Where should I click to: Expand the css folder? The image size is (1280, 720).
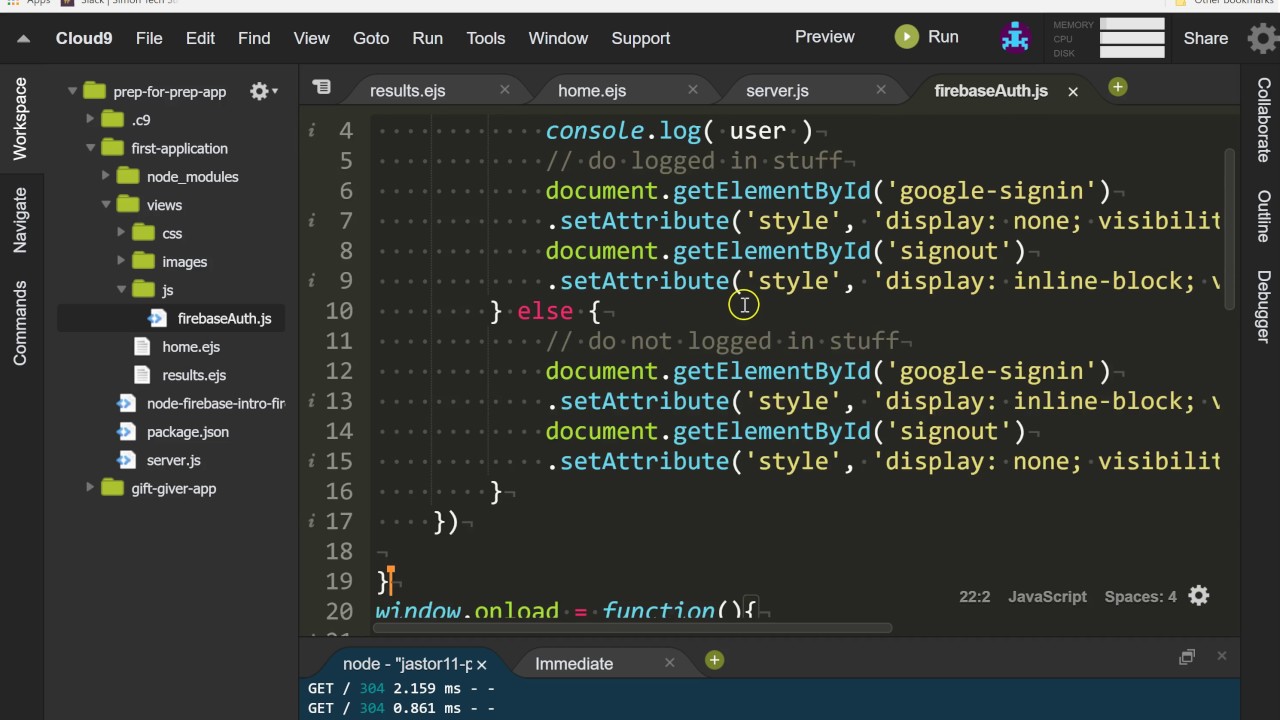point(122,233)
